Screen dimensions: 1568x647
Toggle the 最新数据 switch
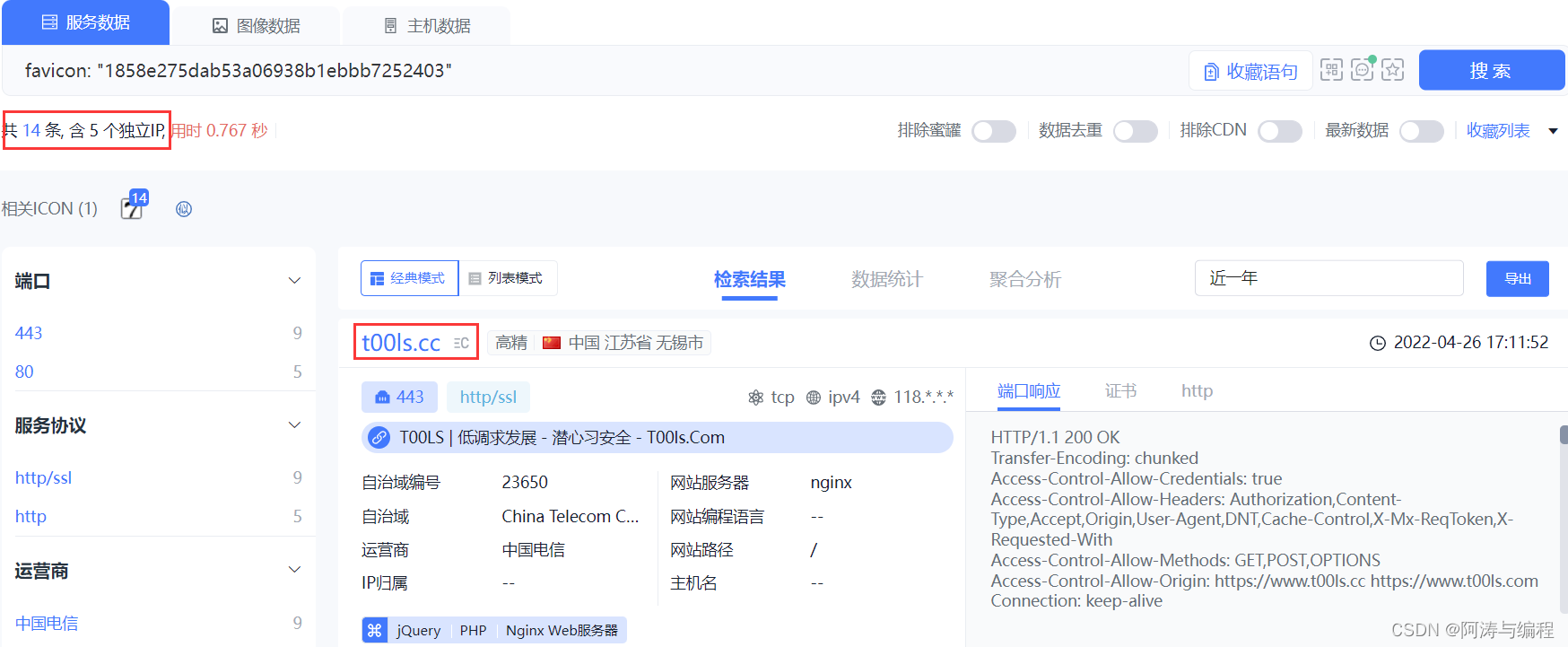pyautogui.click(x=1422, y=131)
